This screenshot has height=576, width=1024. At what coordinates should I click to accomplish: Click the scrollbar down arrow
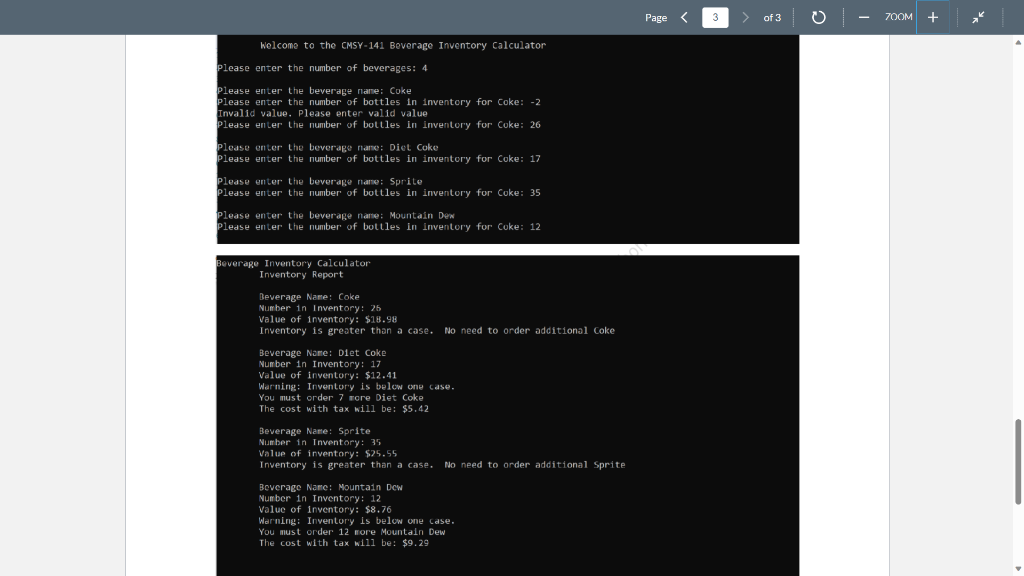pyautogui.click(x=1016, y=569)
